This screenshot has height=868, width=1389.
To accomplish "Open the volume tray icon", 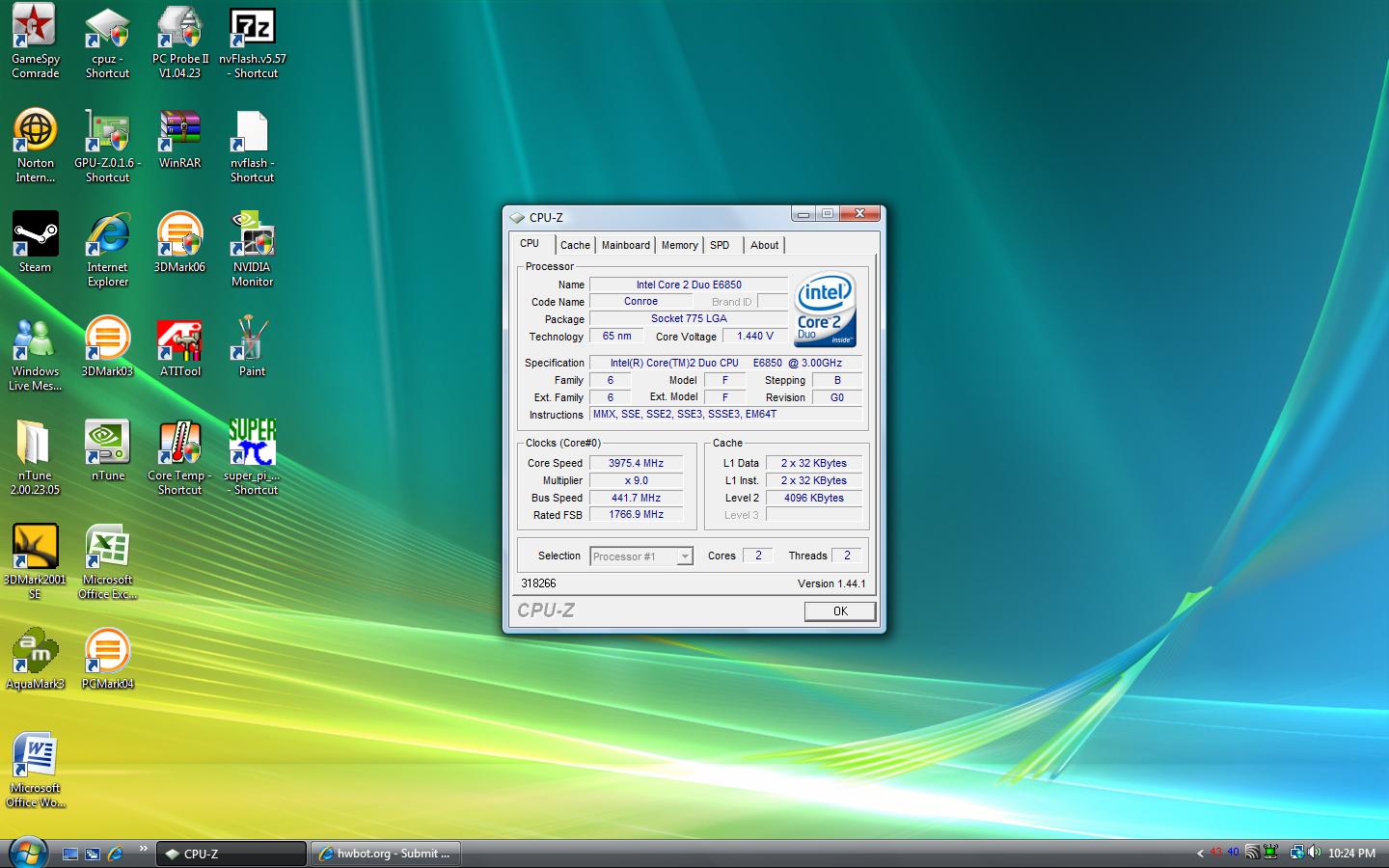I will click(x=1314, y=853).
